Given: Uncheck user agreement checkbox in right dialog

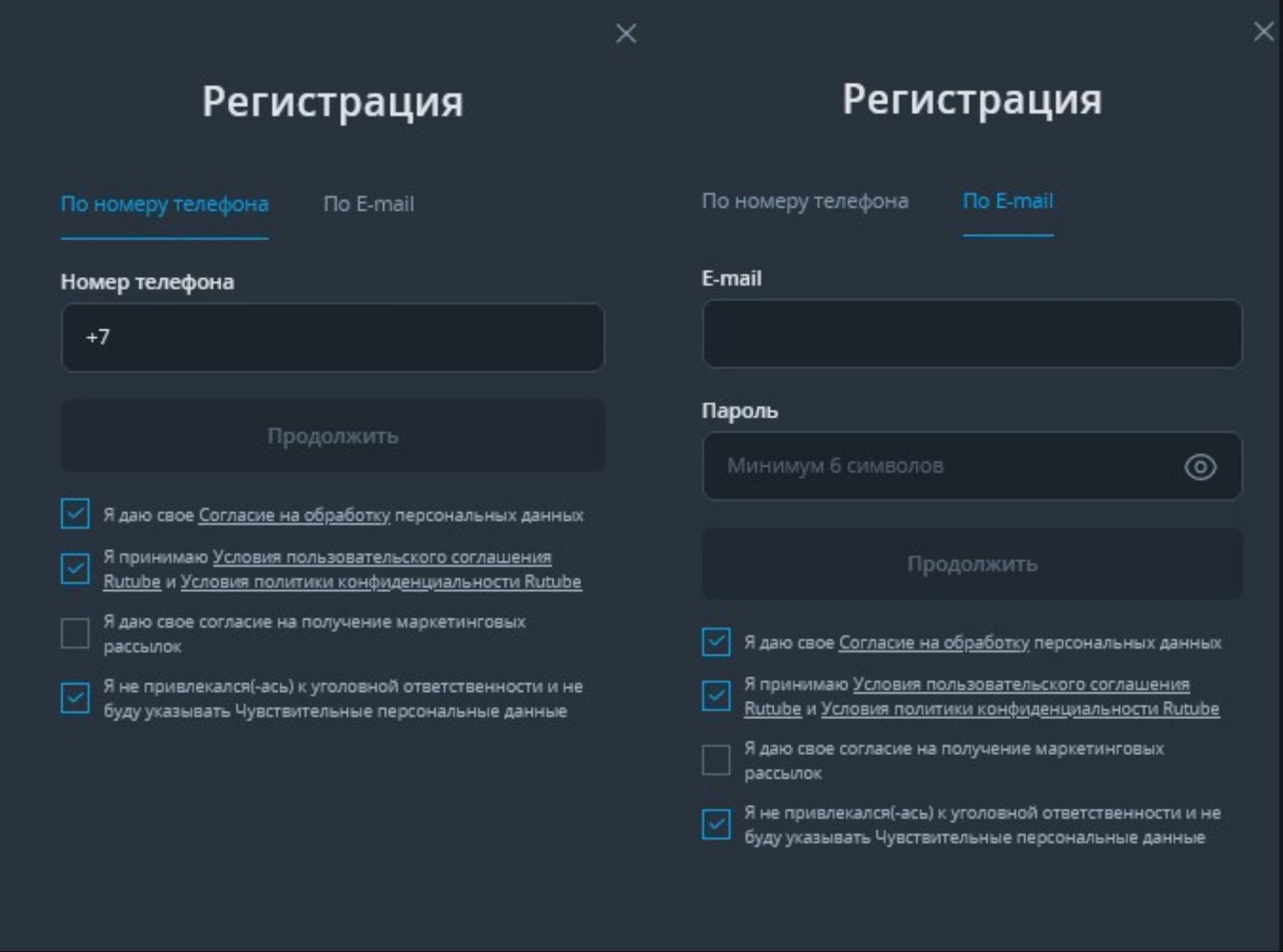Looking at the screenshot, I should tap(716, 696).
